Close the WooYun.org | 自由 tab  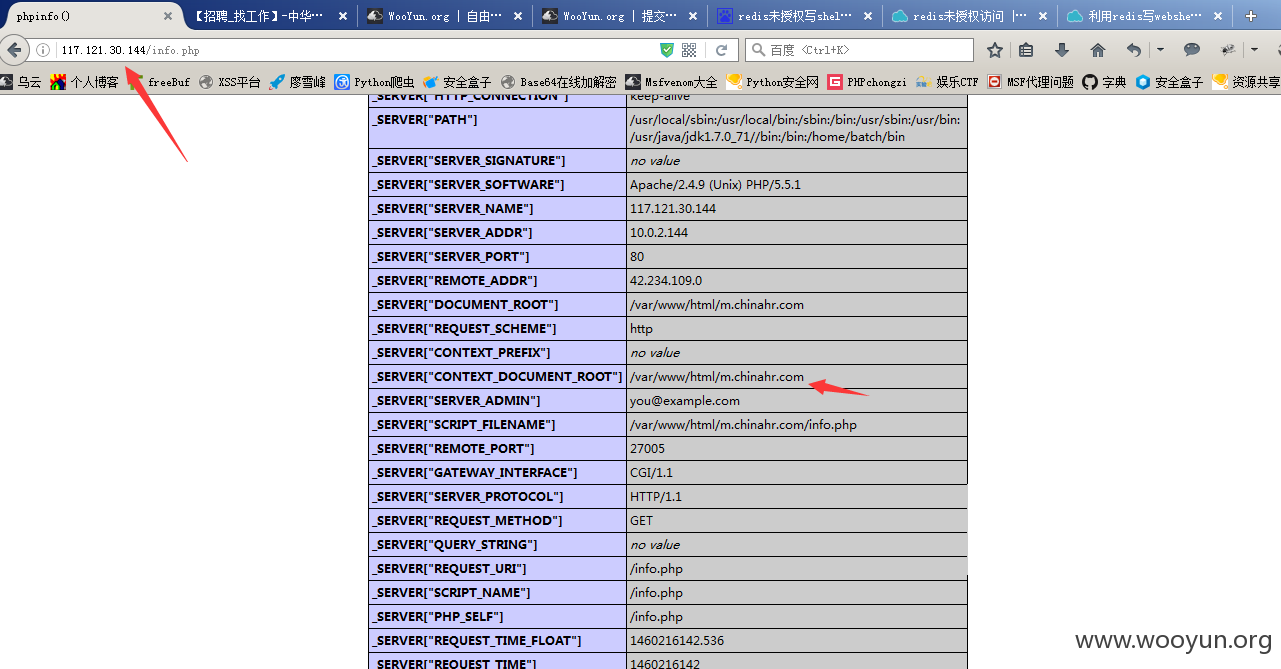[x=518, y=16]
